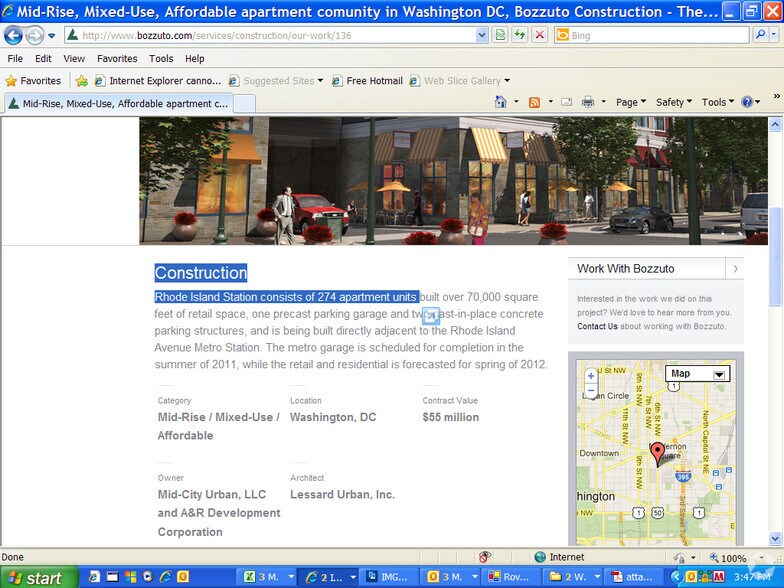Click the Print icon
Image resolution: width=784 pixels, height=588 pixels.
coord(588,102)
